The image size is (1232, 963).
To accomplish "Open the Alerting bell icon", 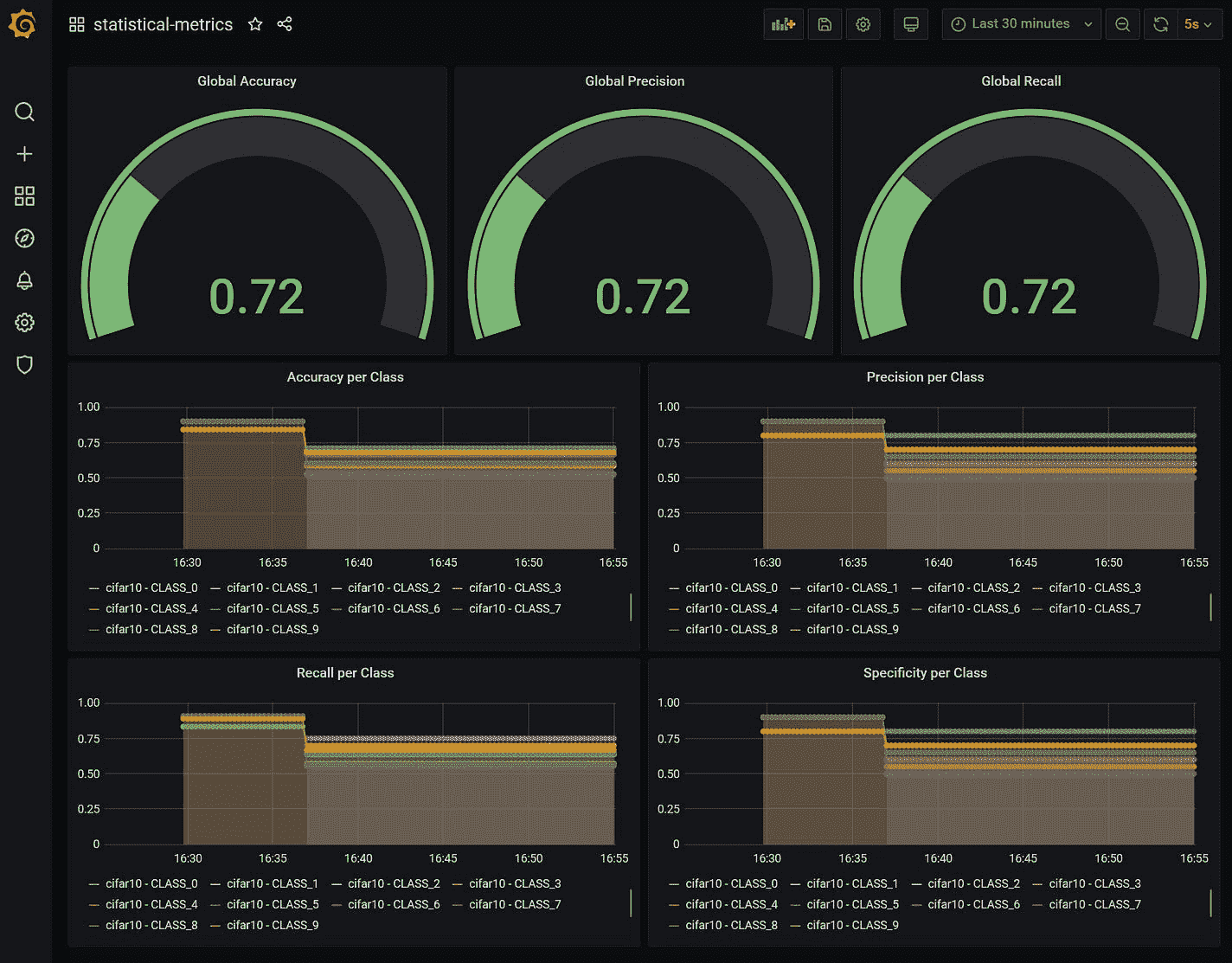I will [24, 280].
